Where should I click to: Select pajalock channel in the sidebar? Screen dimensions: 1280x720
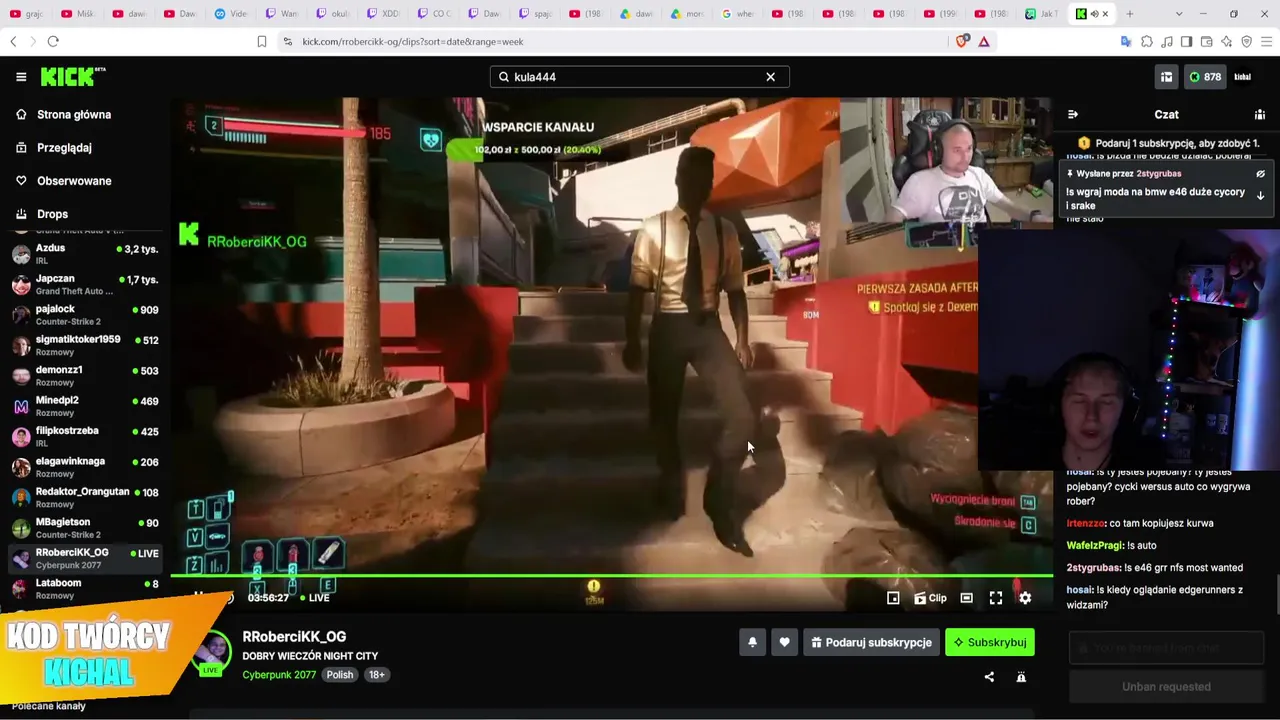[85, 315]
